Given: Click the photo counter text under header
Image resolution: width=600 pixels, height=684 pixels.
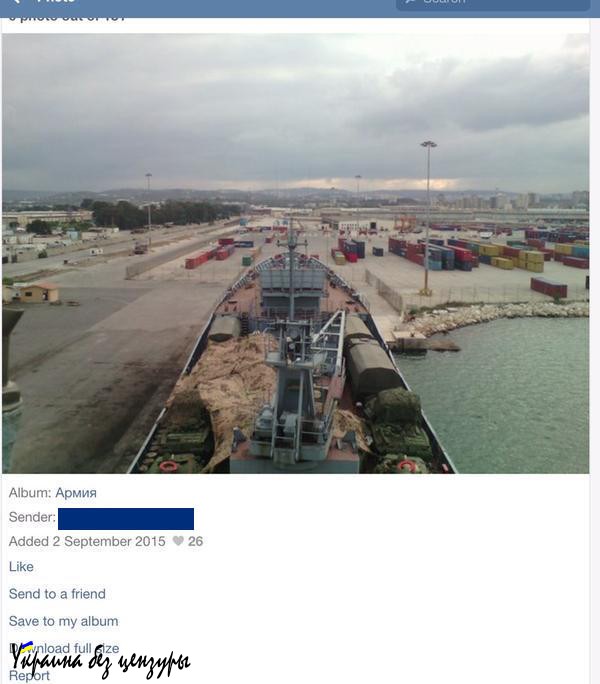Looking at the screenshot, I should 67,18.
